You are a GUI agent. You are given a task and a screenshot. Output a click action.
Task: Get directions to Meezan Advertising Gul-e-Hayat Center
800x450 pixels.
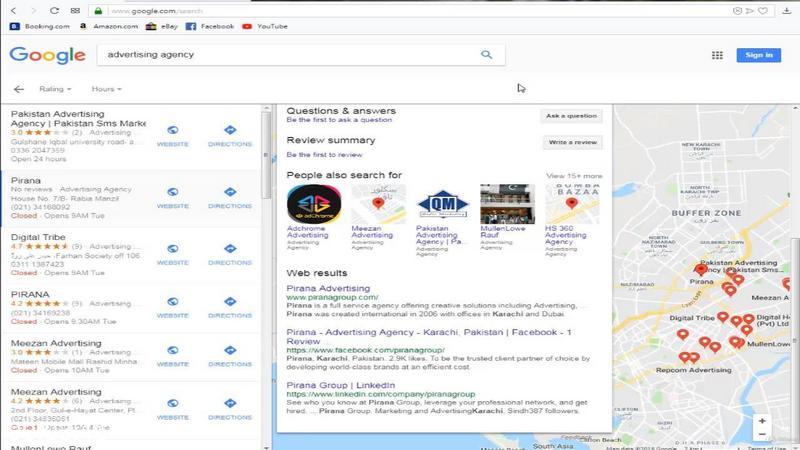(230, 409)
